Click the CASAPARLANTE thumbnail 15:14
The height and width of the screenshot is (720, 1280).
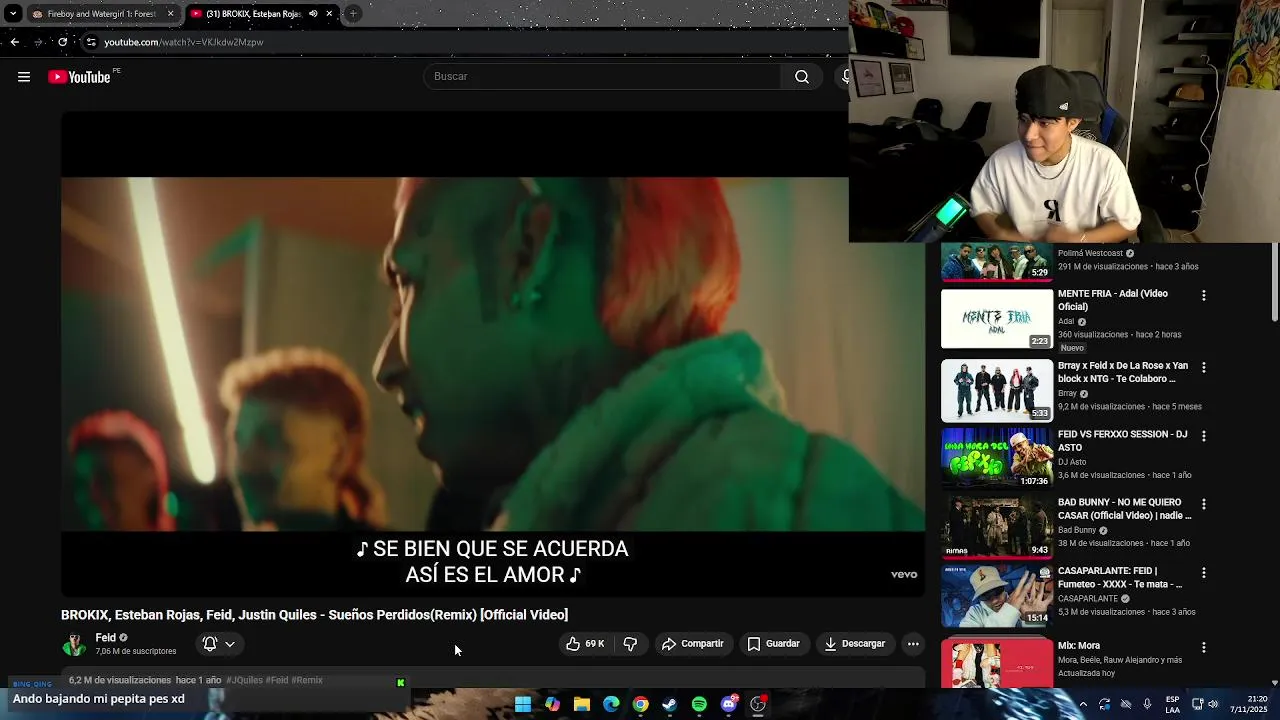click(997, 595)
